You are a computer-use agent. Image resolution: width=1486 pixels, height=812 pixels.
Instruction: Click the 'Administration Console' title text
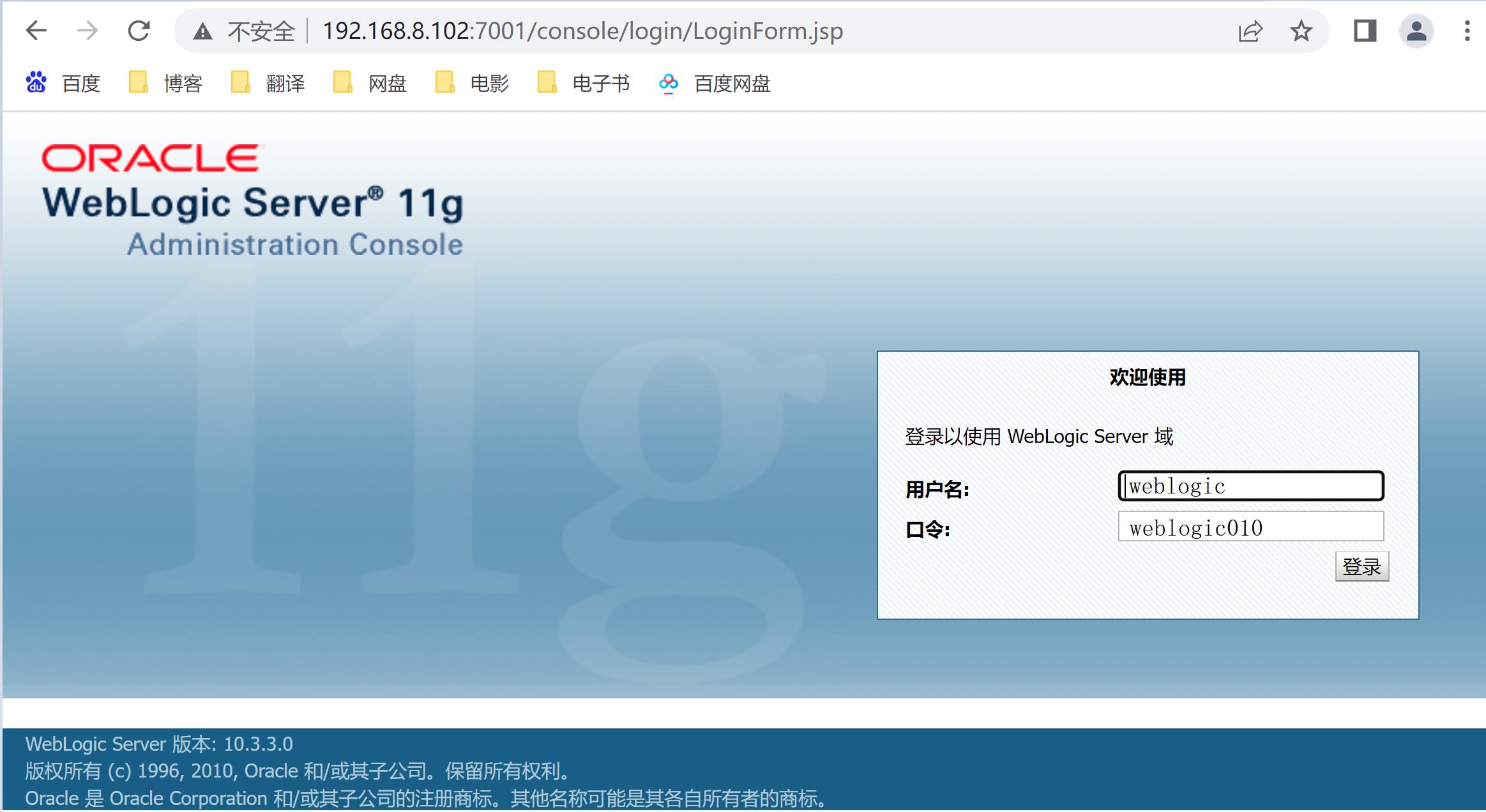[295, 244]
